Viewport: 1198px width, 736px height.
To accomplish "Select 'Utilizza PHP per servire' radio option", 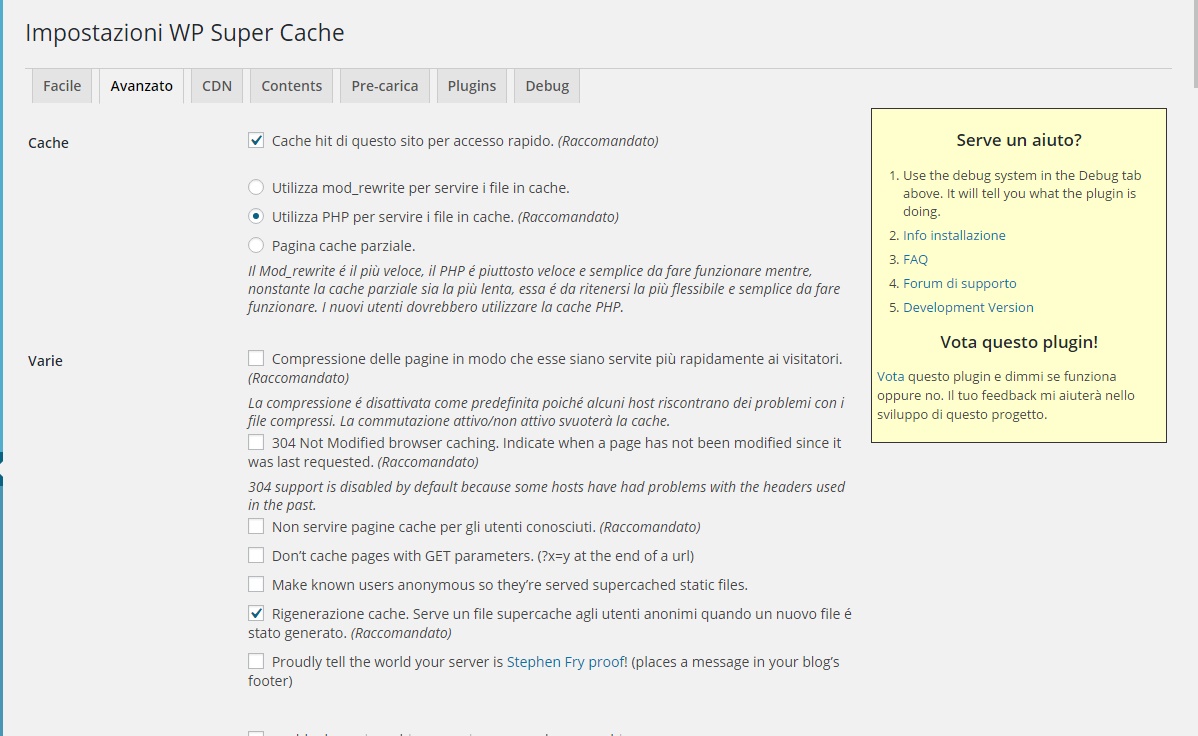I will 256,216.
